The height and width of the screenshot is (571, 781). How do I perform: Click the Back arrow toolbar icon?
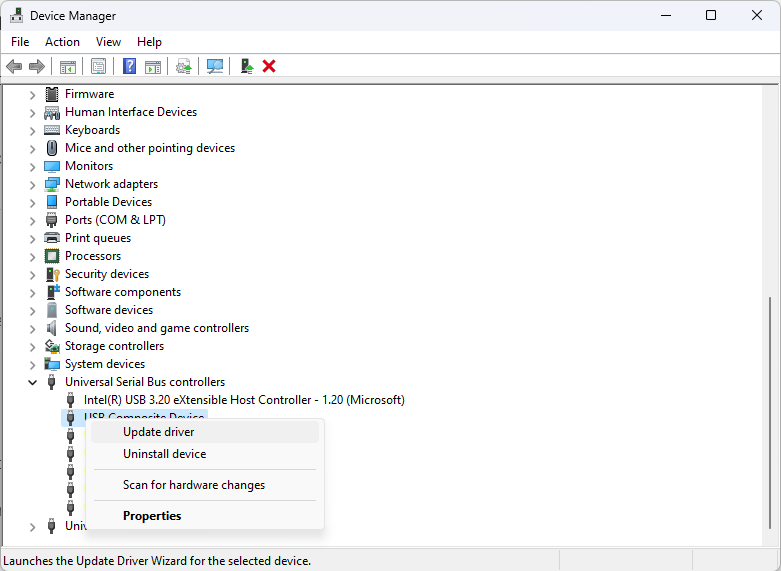(x=14, y=66)
